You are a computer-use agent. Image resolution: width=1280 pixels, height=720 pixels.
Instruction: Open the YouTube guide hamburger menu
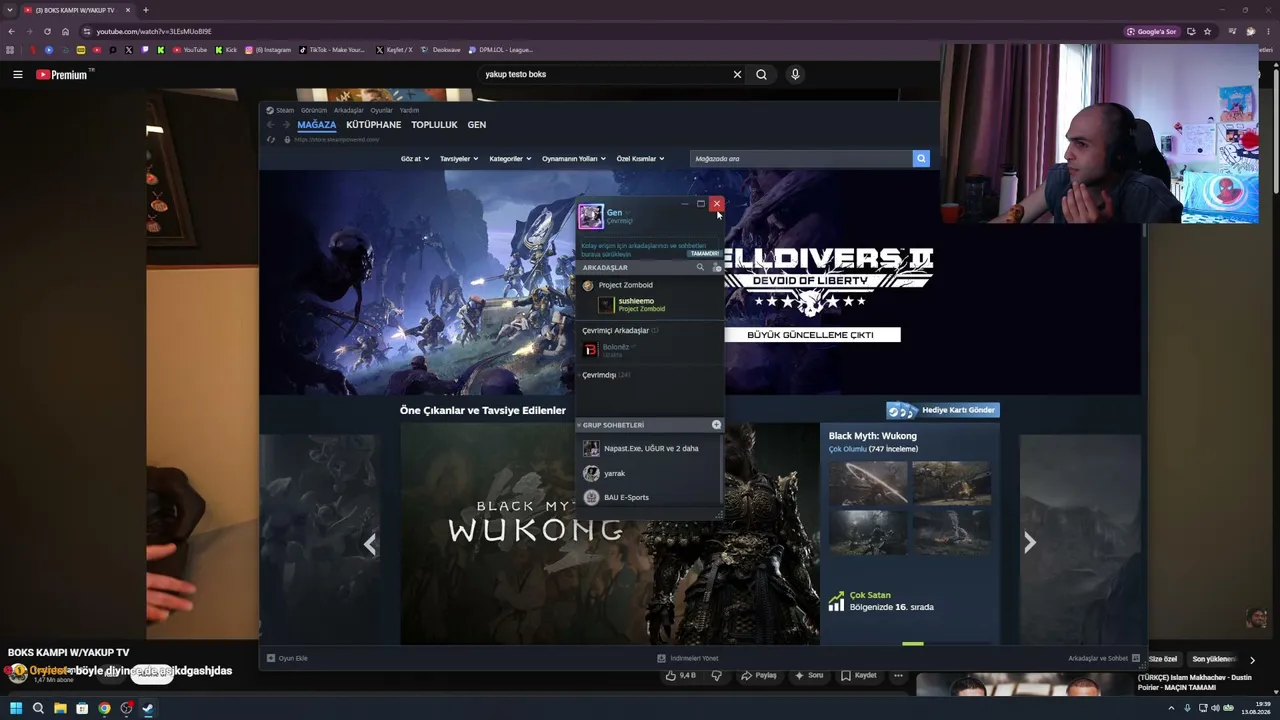pos(17,74)
